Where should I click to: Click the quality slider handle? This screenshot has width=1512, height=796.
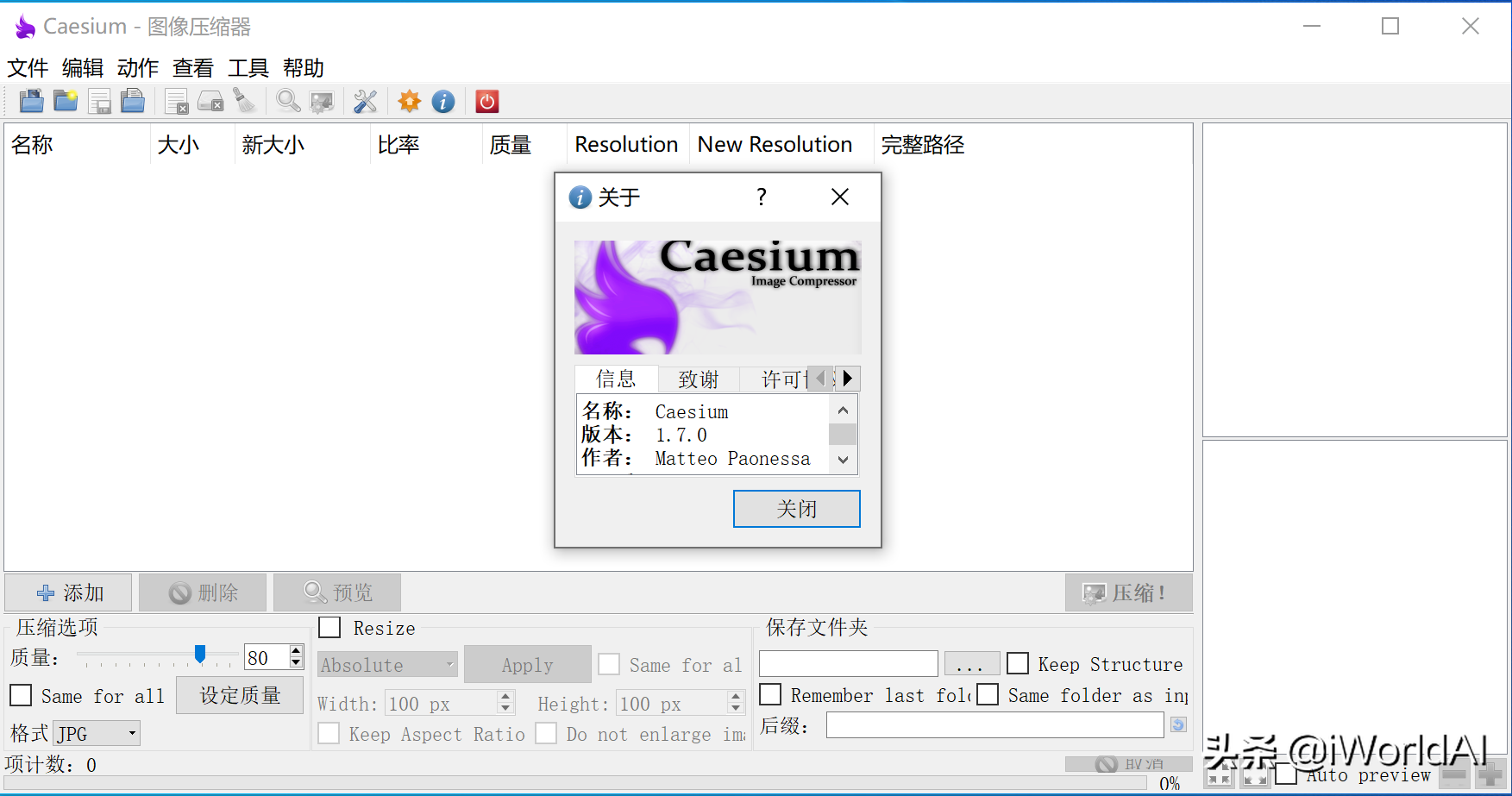200,655
